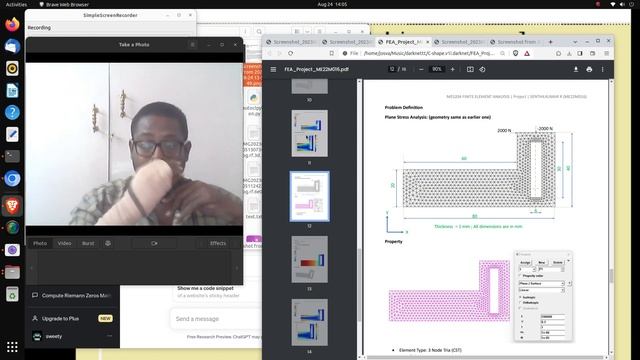Switch camera to Photo mode
The height and width of the screenshot is (360, 640).
pos(40,243)
